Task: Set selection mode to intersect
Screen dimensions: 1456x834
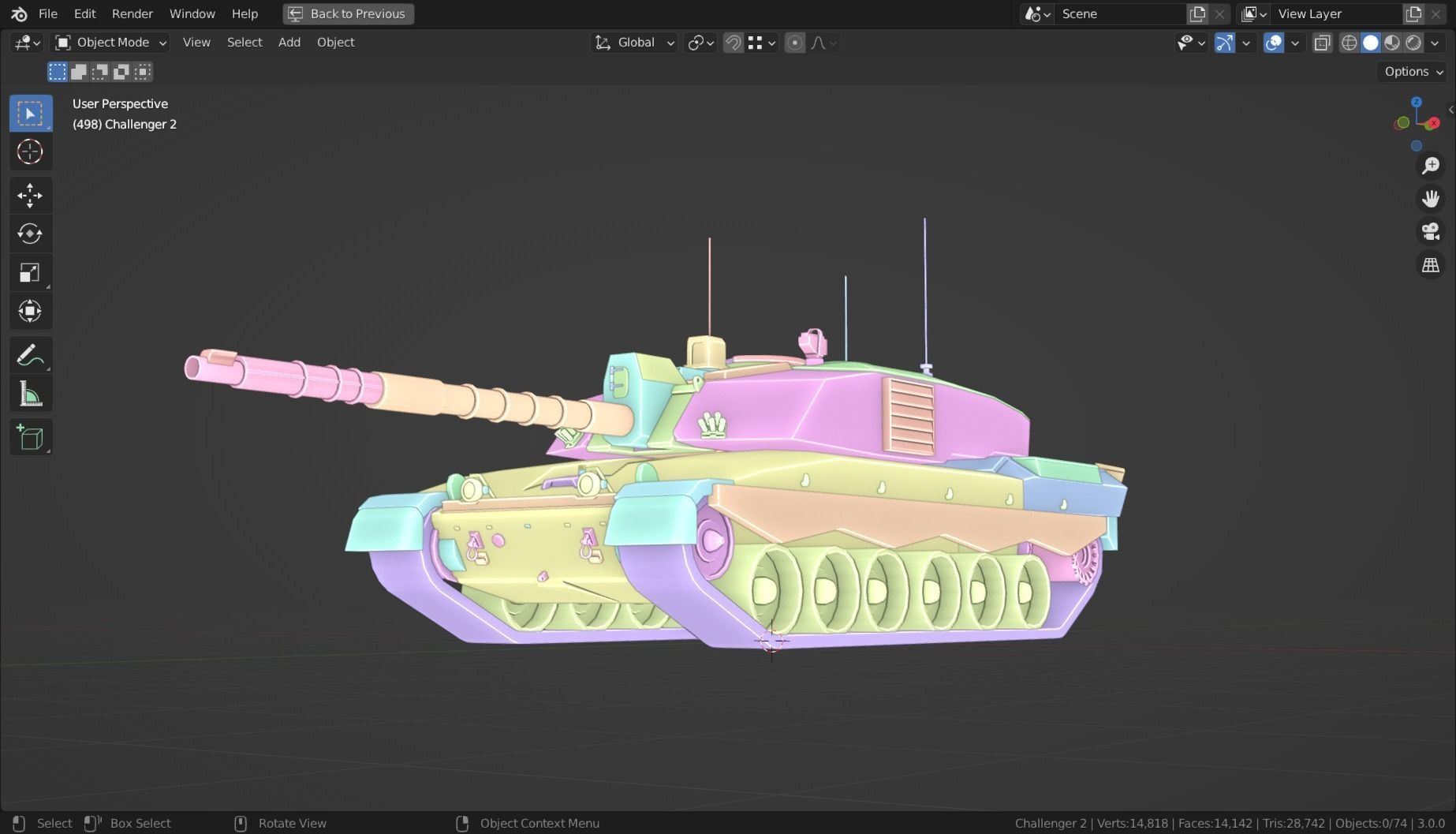Action: pyautogui.click(x=142, y=72)
